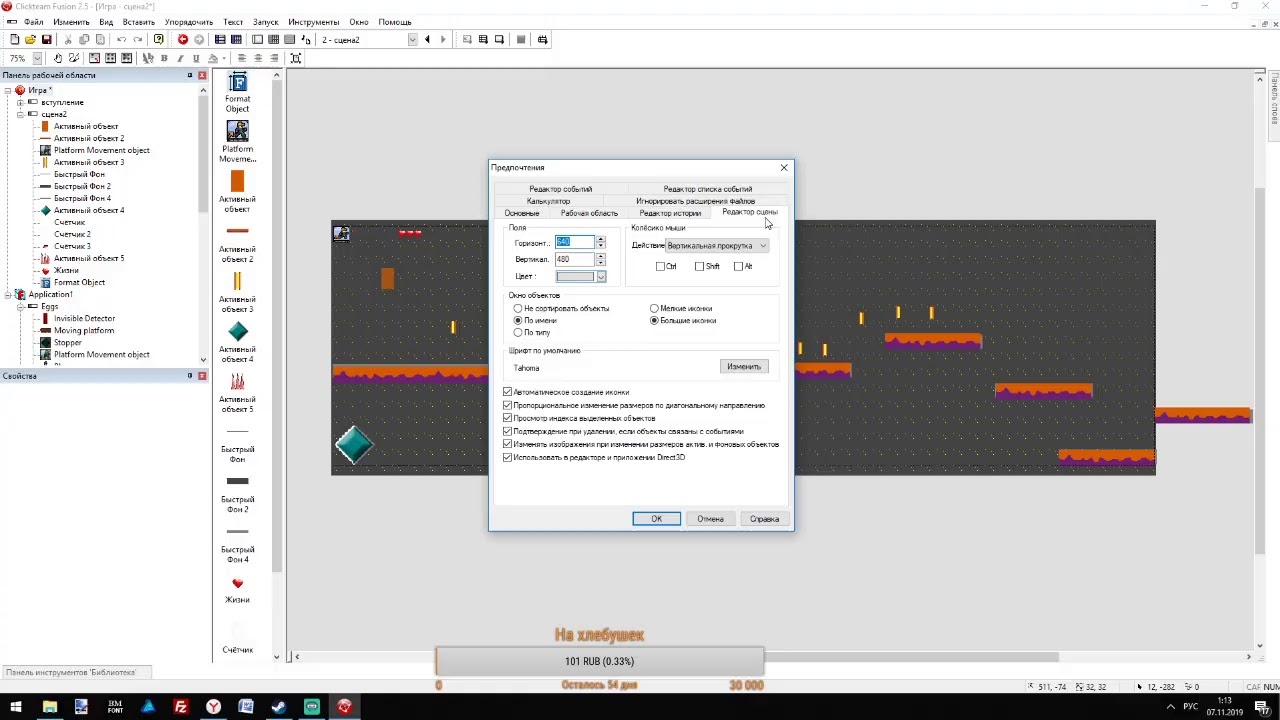Open the Файл menu
Viewport: 1280px width, 720px height.
coord(33,22)
